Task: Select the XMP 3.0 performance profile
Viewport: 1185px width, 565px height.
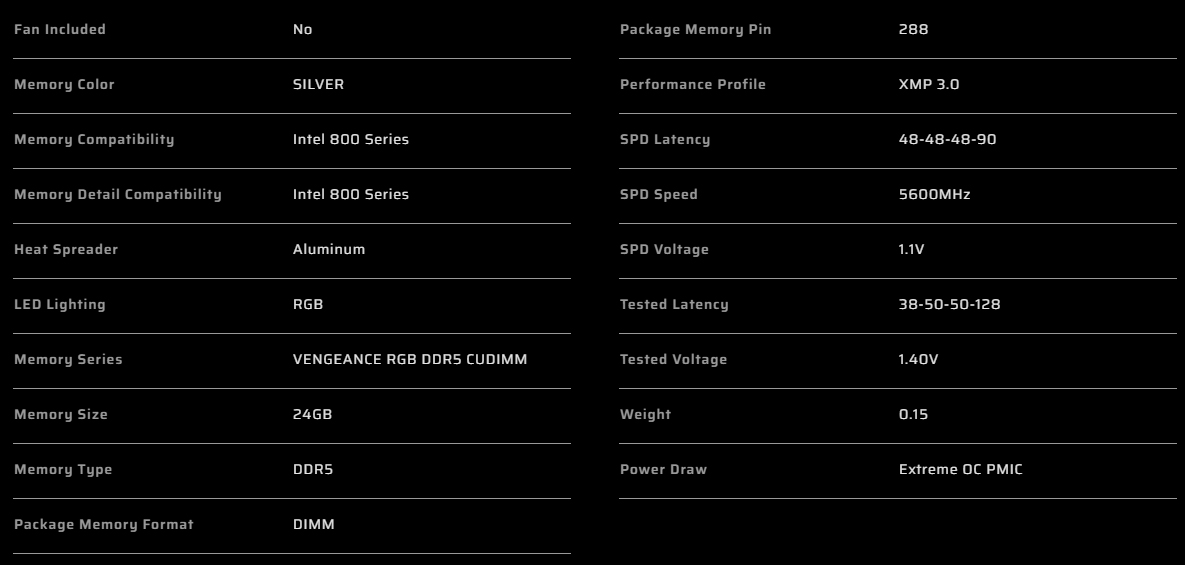Action: pos(929,85)
